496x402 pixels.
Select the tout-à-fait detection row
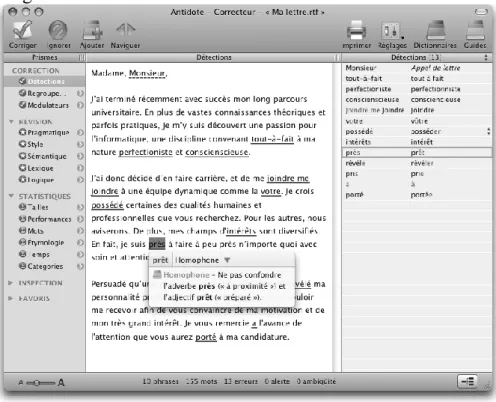pyautogui.click(x=417, y=79)
